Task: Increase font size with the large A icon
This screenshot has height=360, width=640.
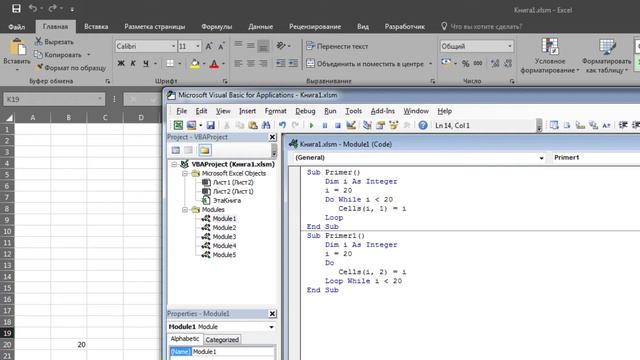Action: pos(209,46)
